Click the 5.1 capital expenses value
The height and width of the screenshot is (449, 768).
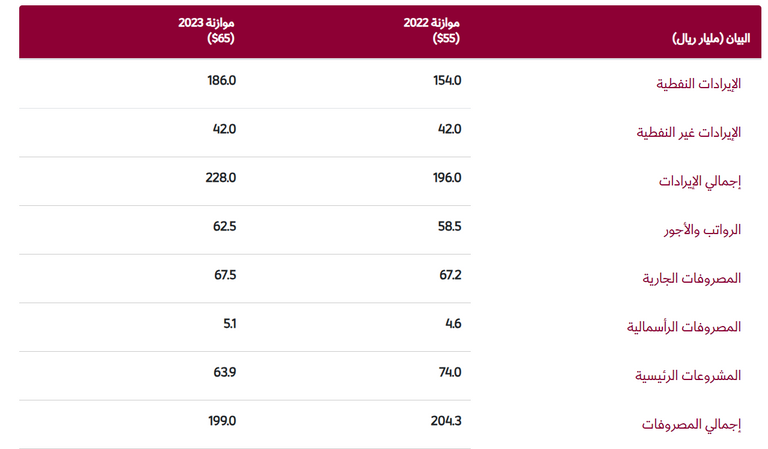click(x=227, y=323)
